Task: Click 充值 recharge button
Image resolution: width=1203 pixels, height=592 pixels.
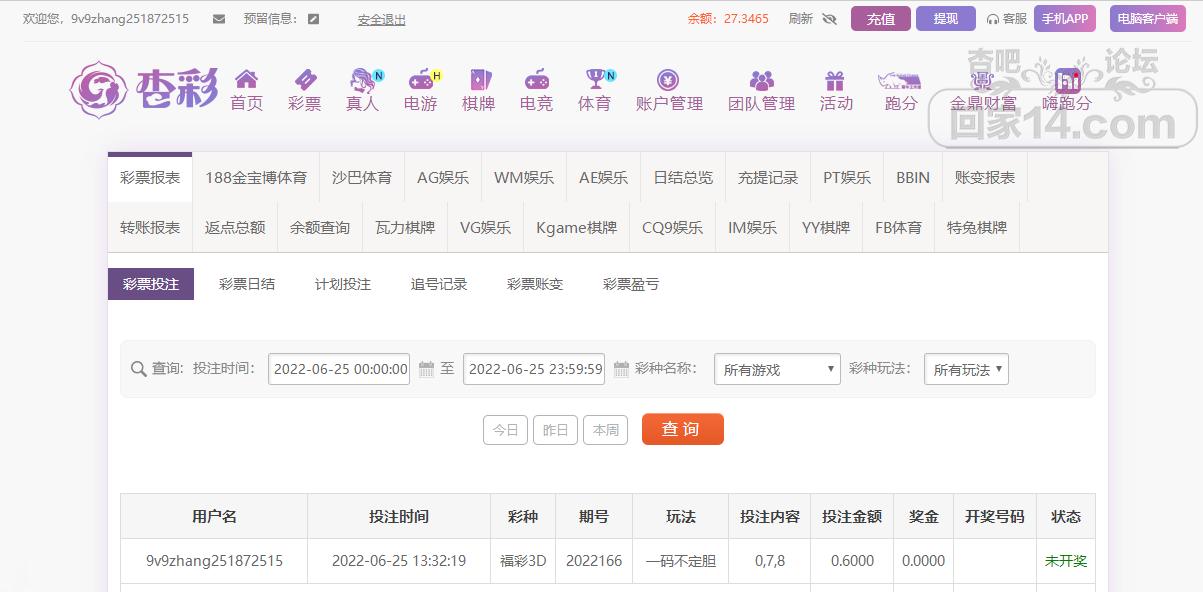Action: (x=881, y=19)
